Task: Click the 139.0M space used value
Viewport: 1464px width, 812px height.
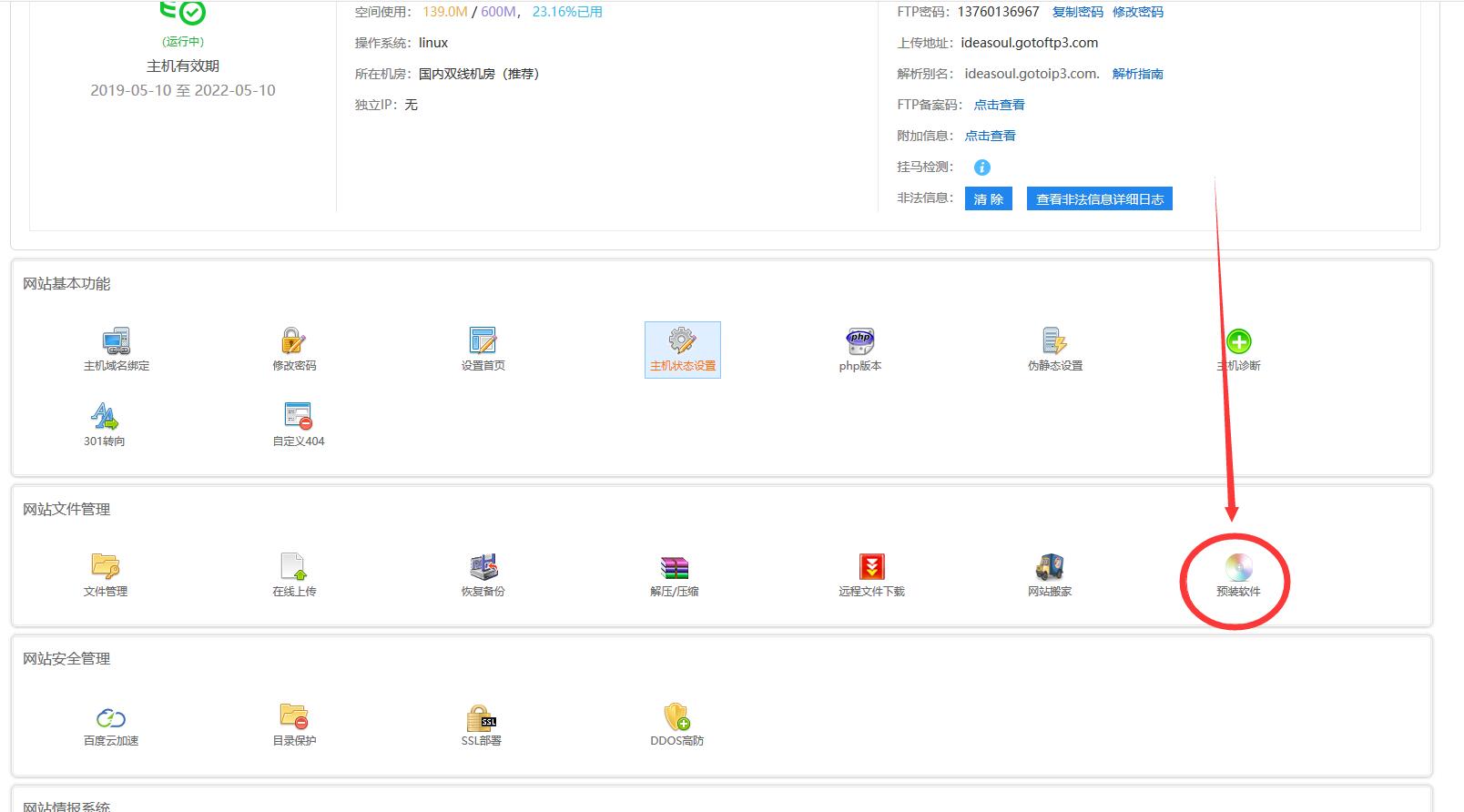Action: point(445,12)
